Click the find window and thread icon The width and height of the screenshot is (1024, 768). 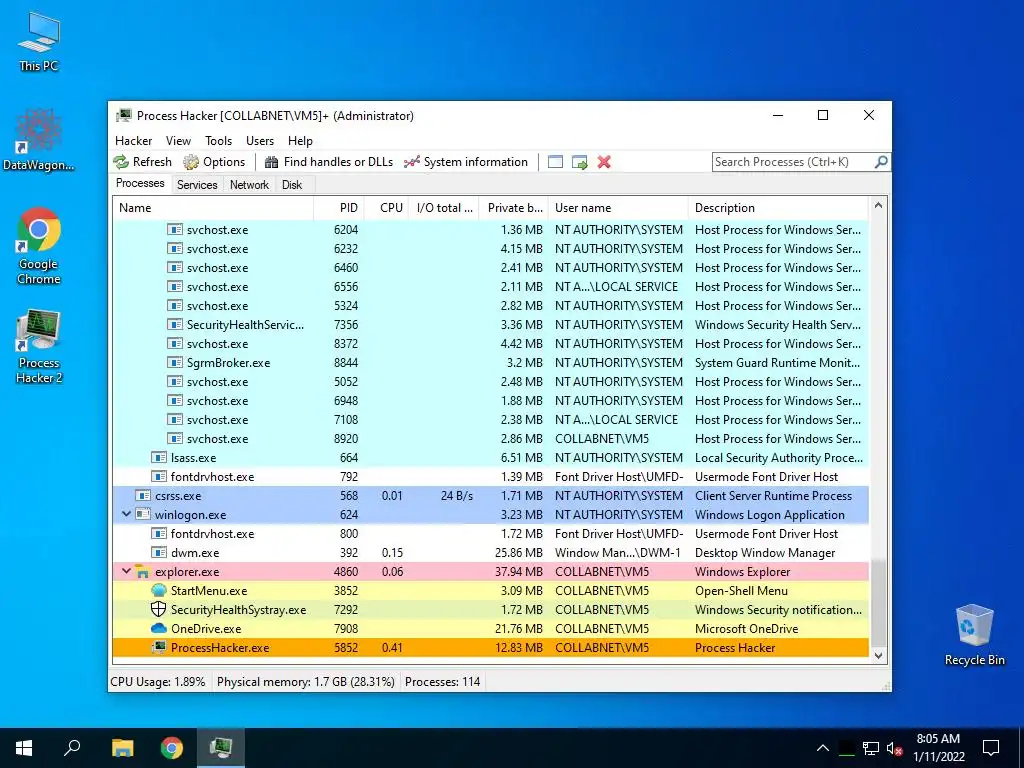pyautogui.click(x=579, y=162)
